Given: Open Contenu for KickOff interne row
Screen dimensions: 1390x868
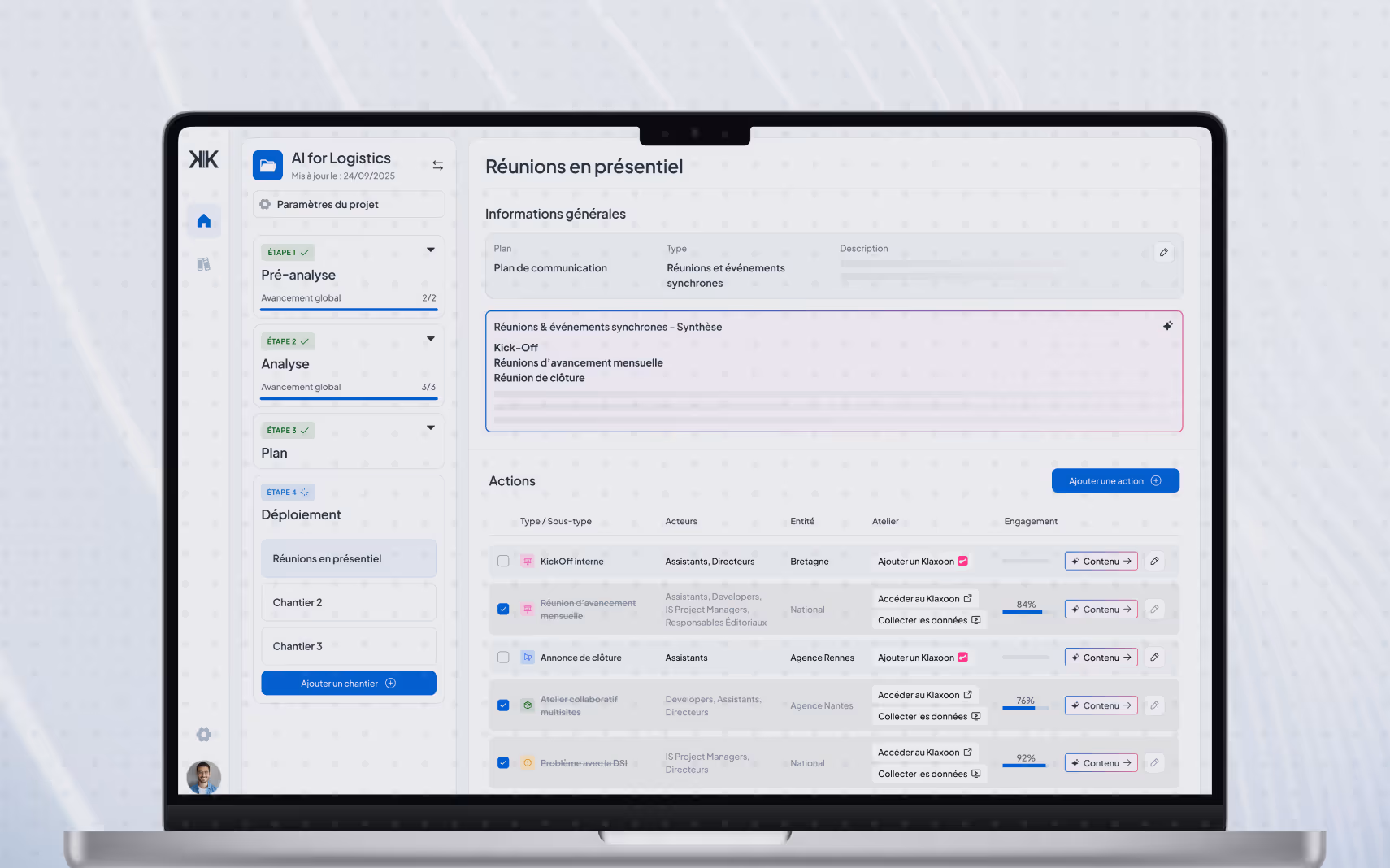Looking at the screenshot, I should coord(1101,562).
